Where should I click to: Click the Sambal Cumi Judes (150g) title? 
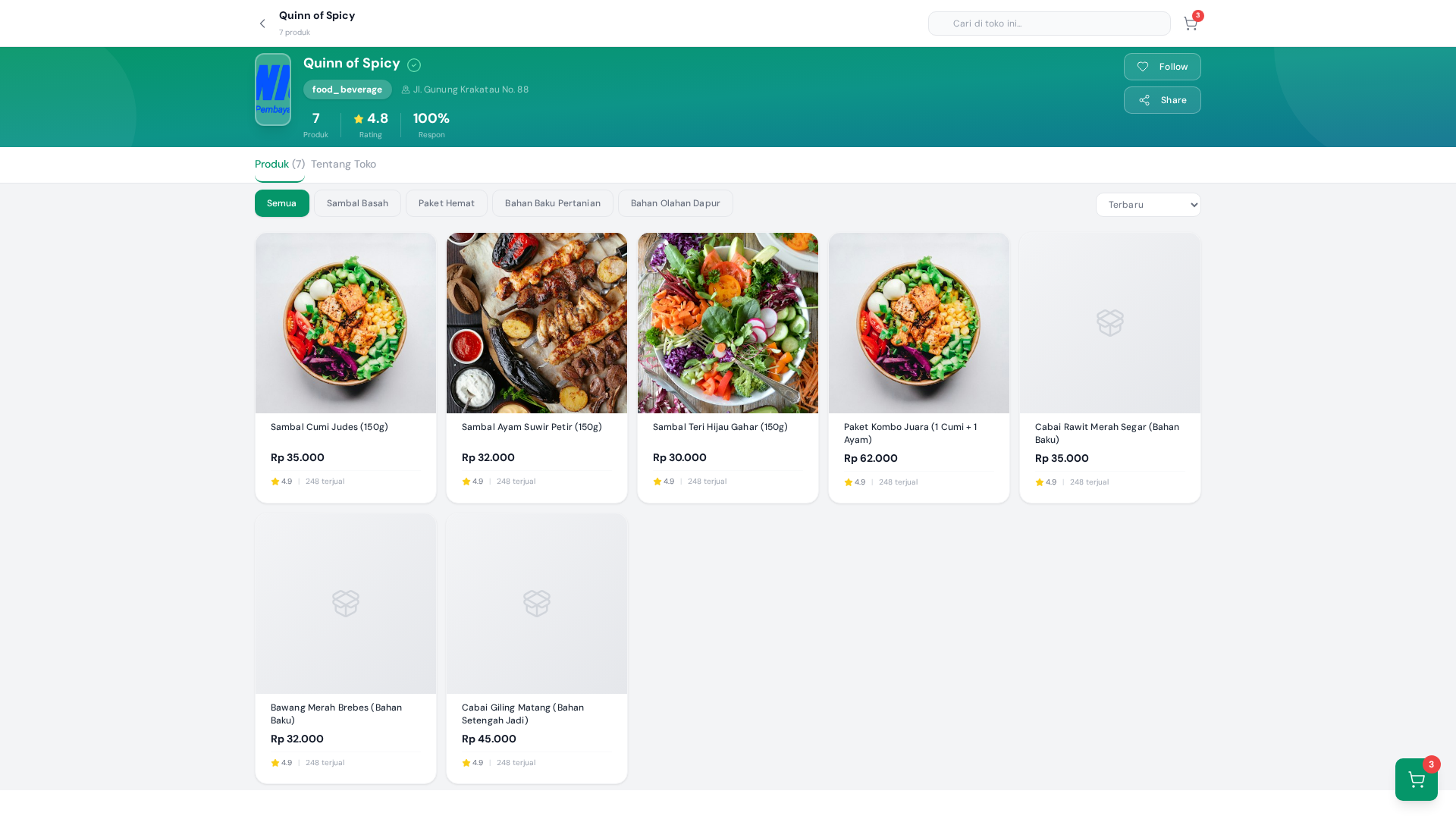click(329, 427)
